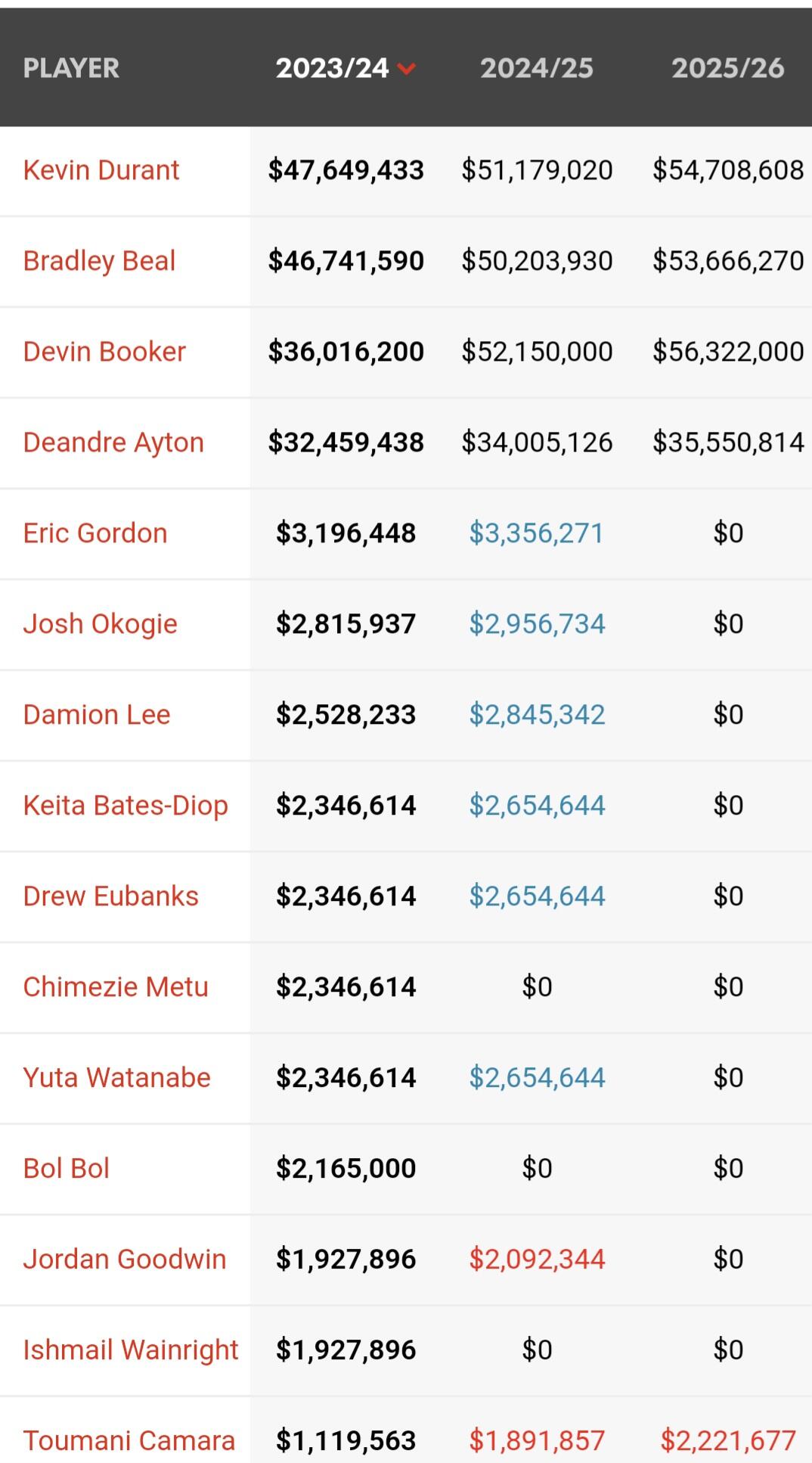Select the Yuta Watanabe link

point(116,1078)
